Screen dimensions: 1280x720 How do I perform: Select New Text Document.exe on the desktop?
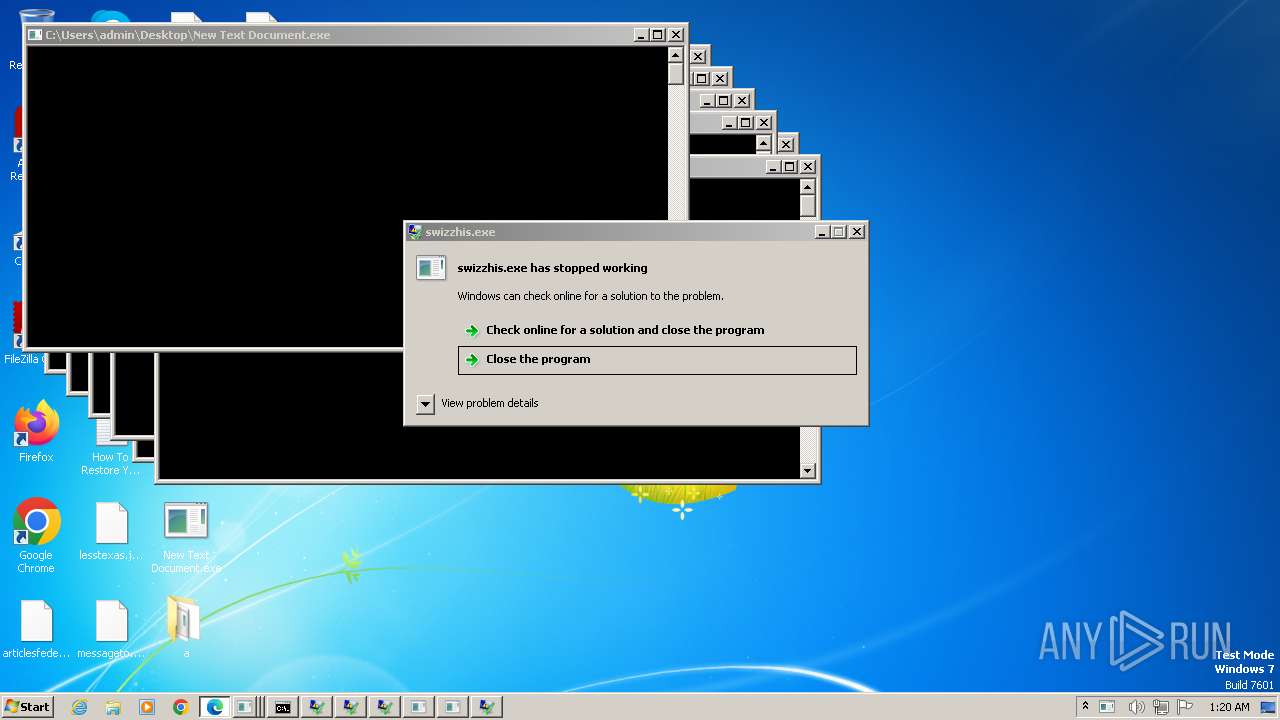point(186,538)
